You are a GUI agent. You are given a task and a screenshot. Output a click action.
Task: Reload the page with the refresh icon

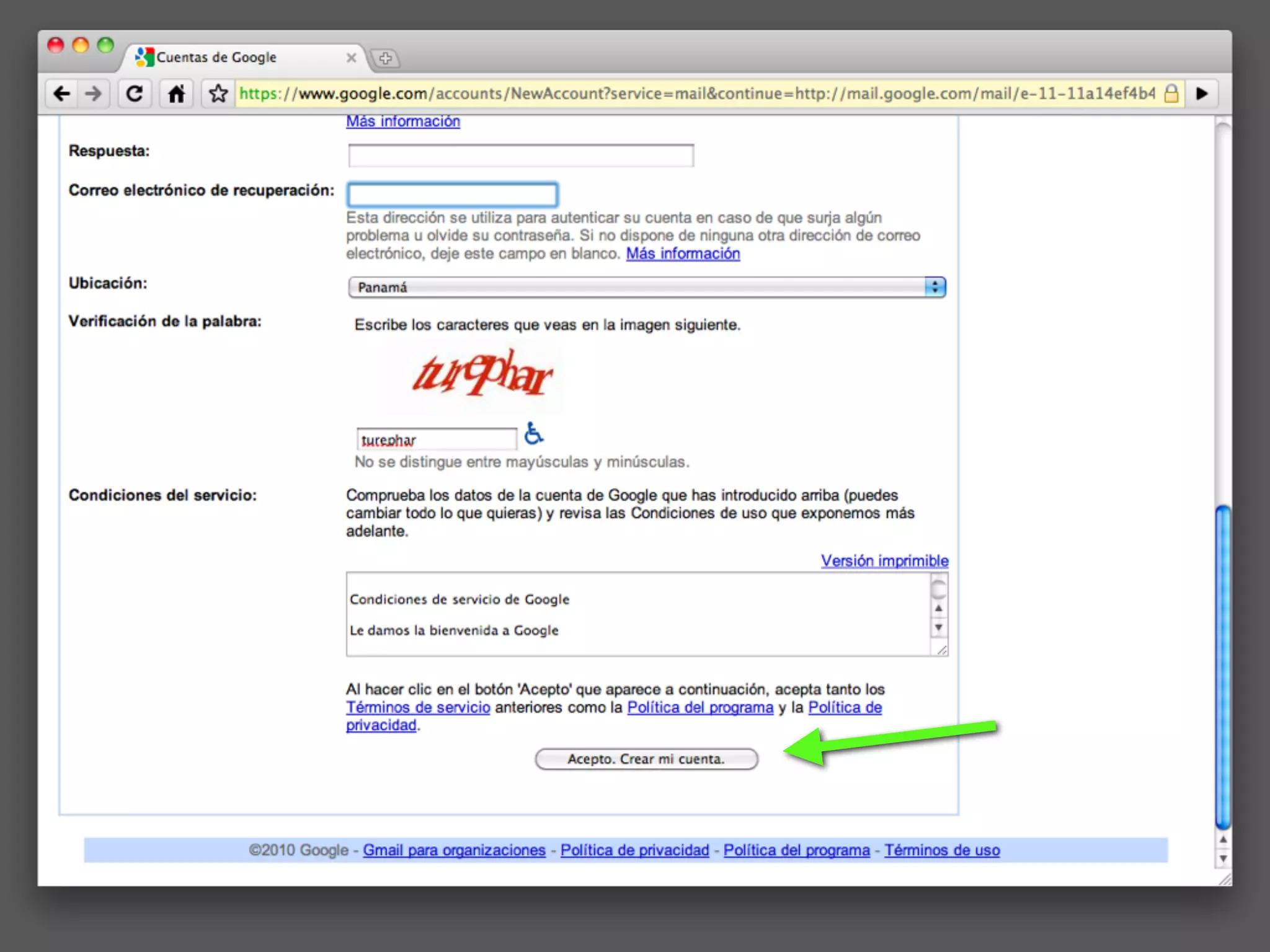pos(135,94)
